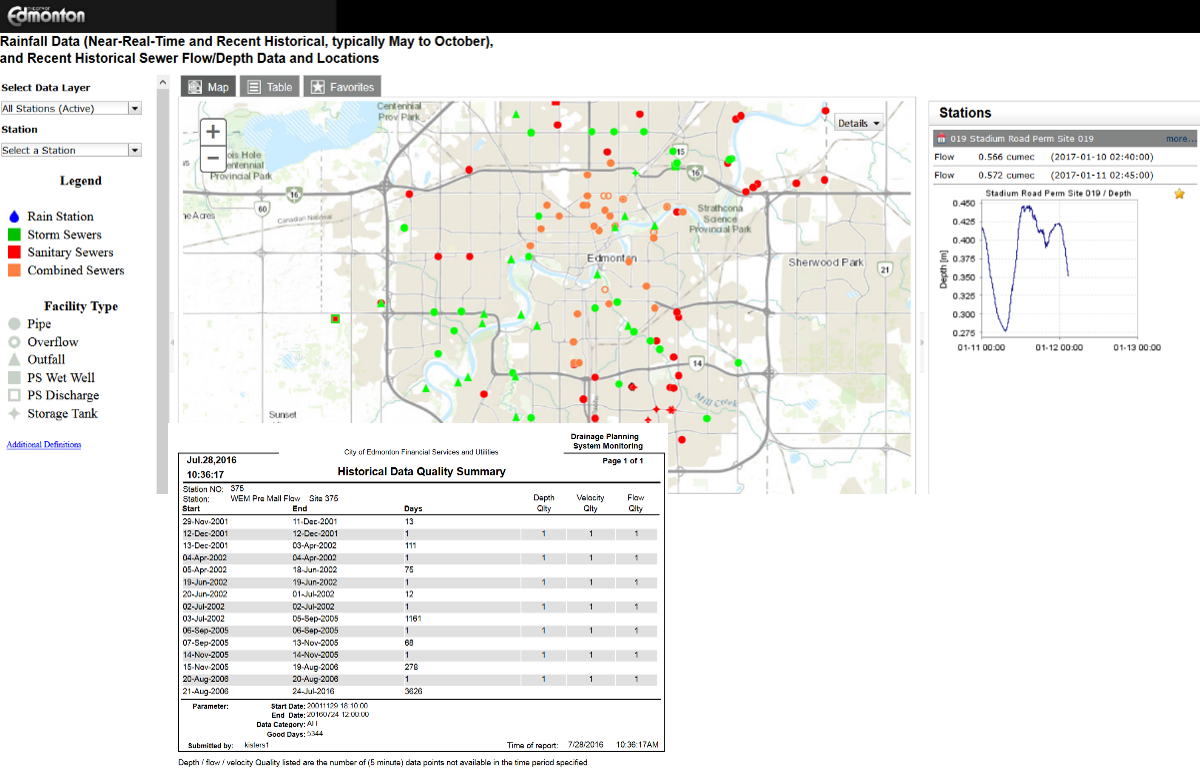Click Depth Qlty value in 12-Dec-2001 row
This screenshot has height=770, width=1200.
544,534
